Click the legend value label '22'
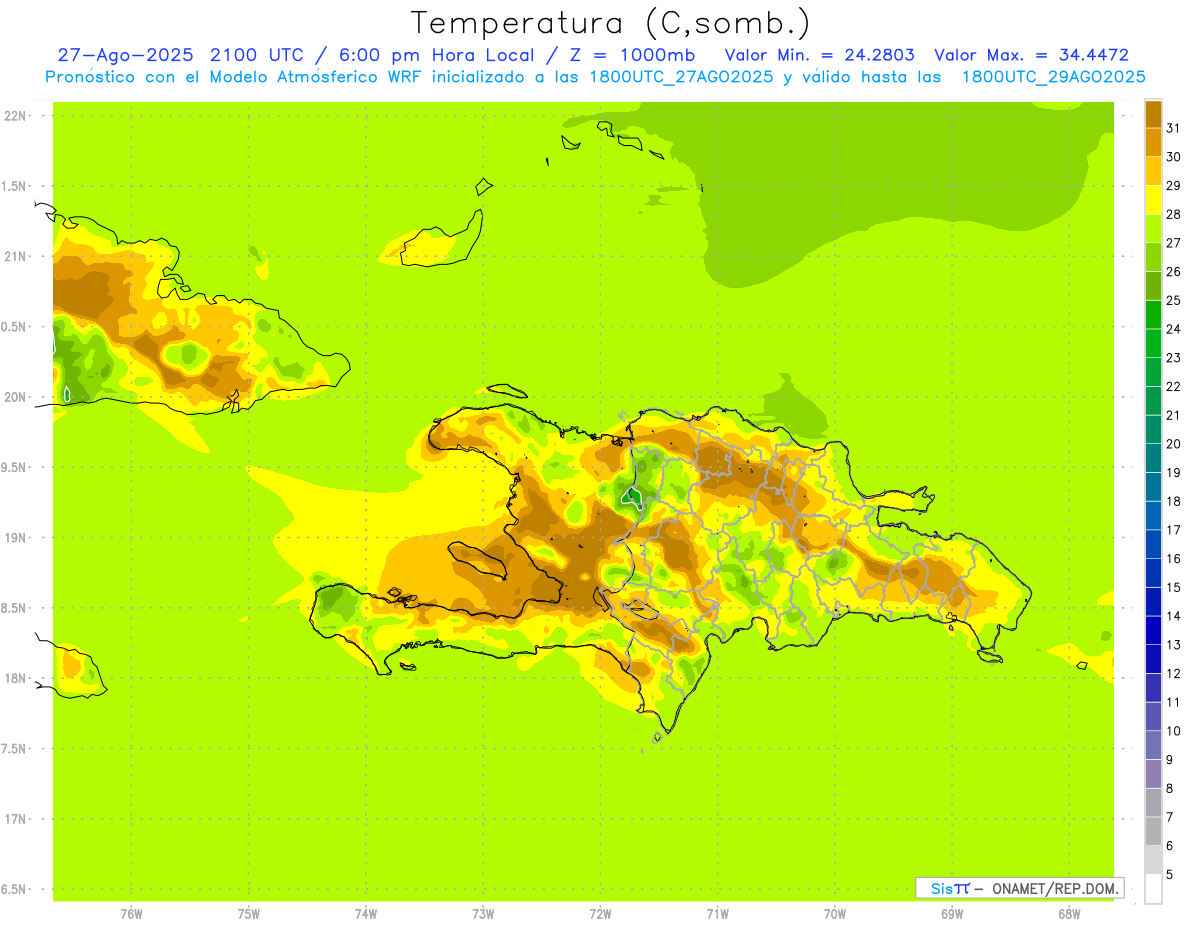This screenshot has height=927, width=1200. pos(1173,386)
